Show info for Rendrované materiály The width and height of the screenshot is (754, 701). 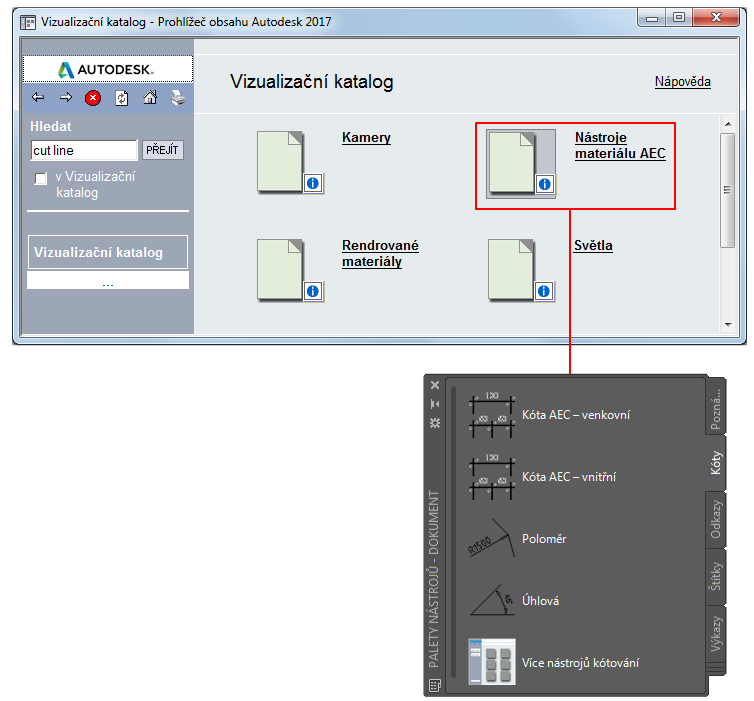313,291
